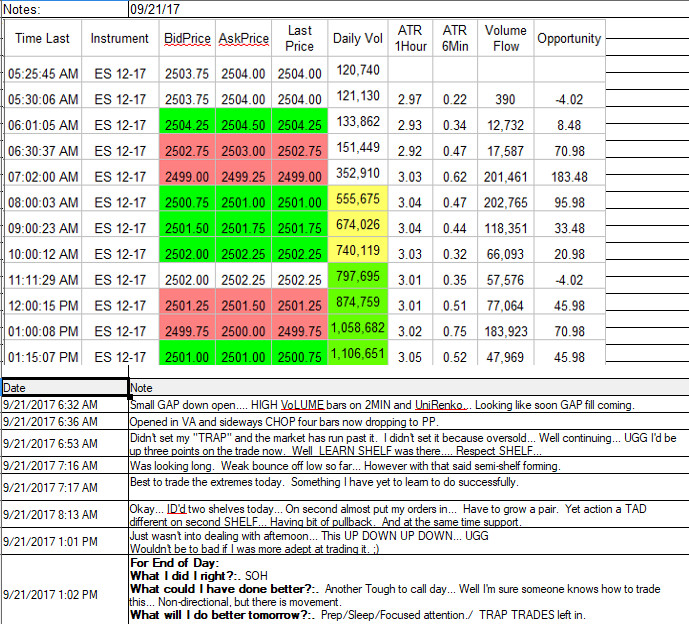The height and width of the screenshot is (624, 689).
Task: Select the daily volume cell 1,058,682
Action: (358, 327)
